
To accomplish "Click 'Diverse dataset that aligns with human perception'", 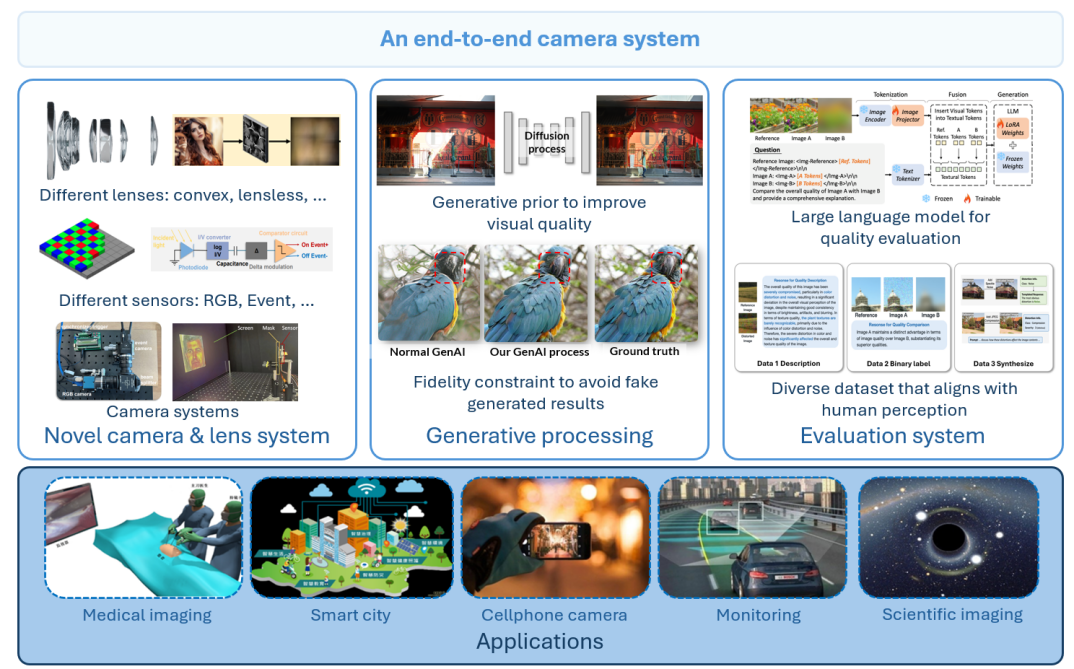I will pyautogui.click(x=894, y=399).
